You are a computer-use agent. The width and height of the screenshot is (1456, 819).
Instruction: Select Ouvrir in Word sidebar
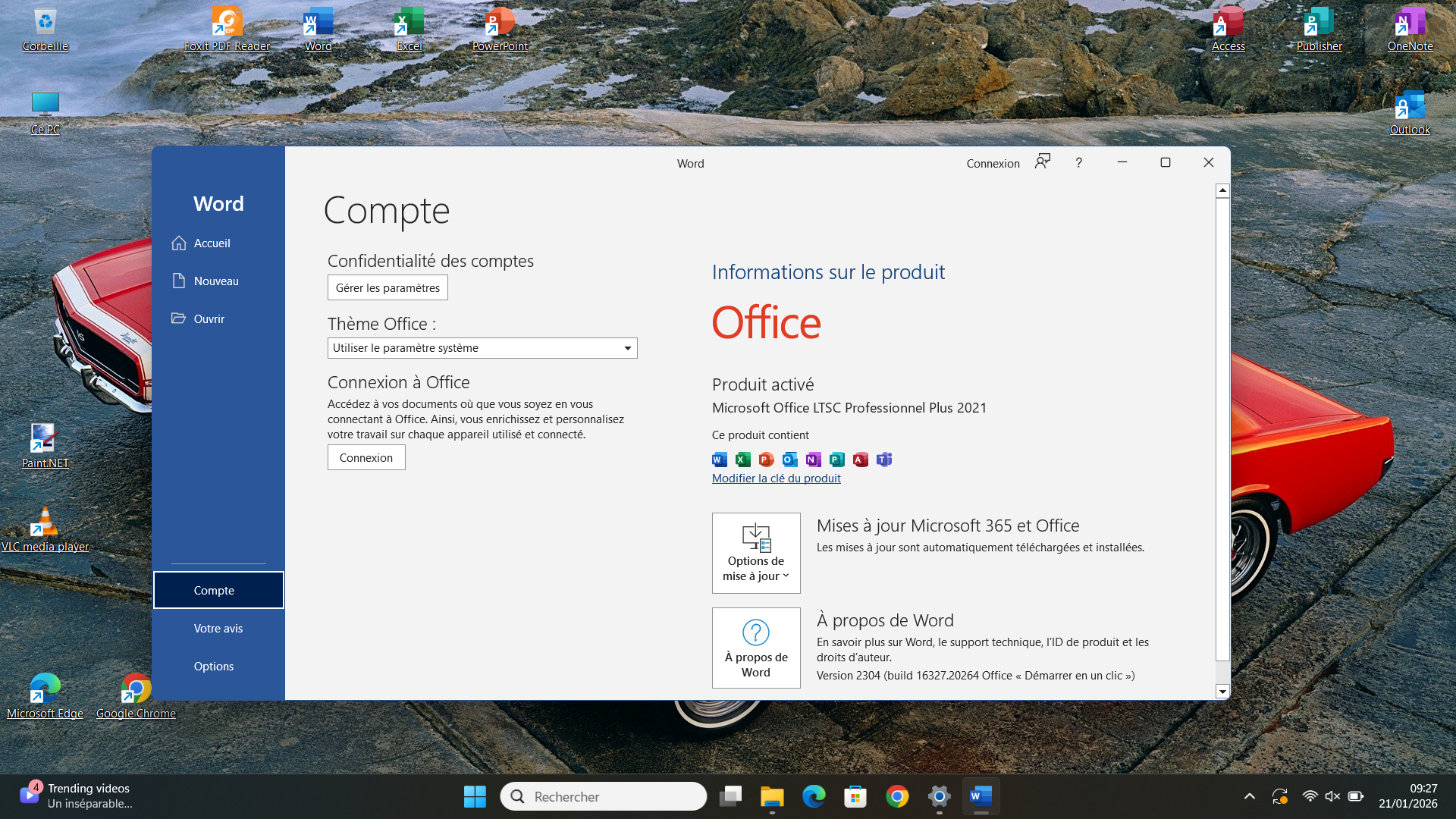click(218, 318)
